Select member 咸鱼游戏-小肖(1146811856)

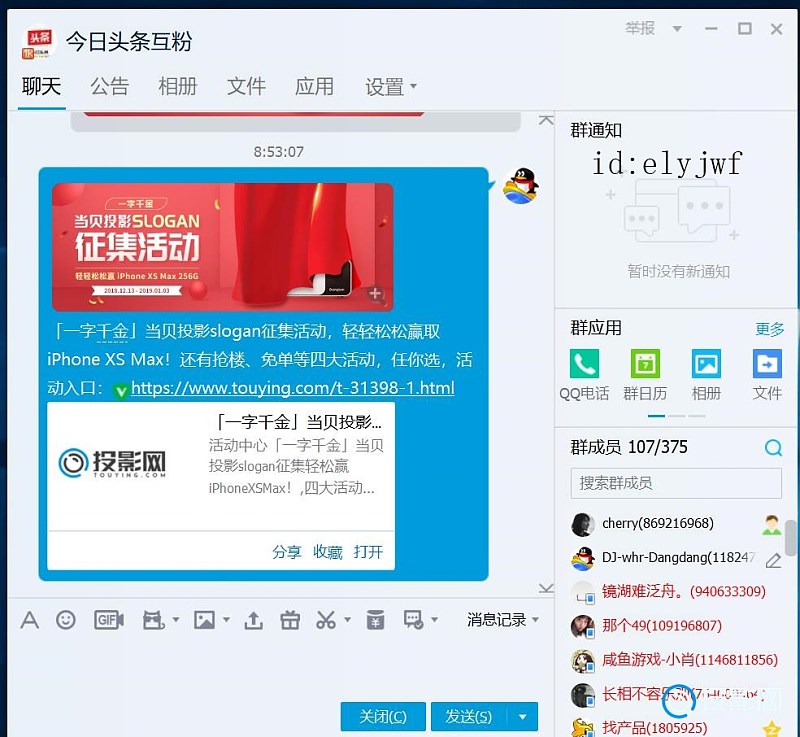tap(676, 660)
